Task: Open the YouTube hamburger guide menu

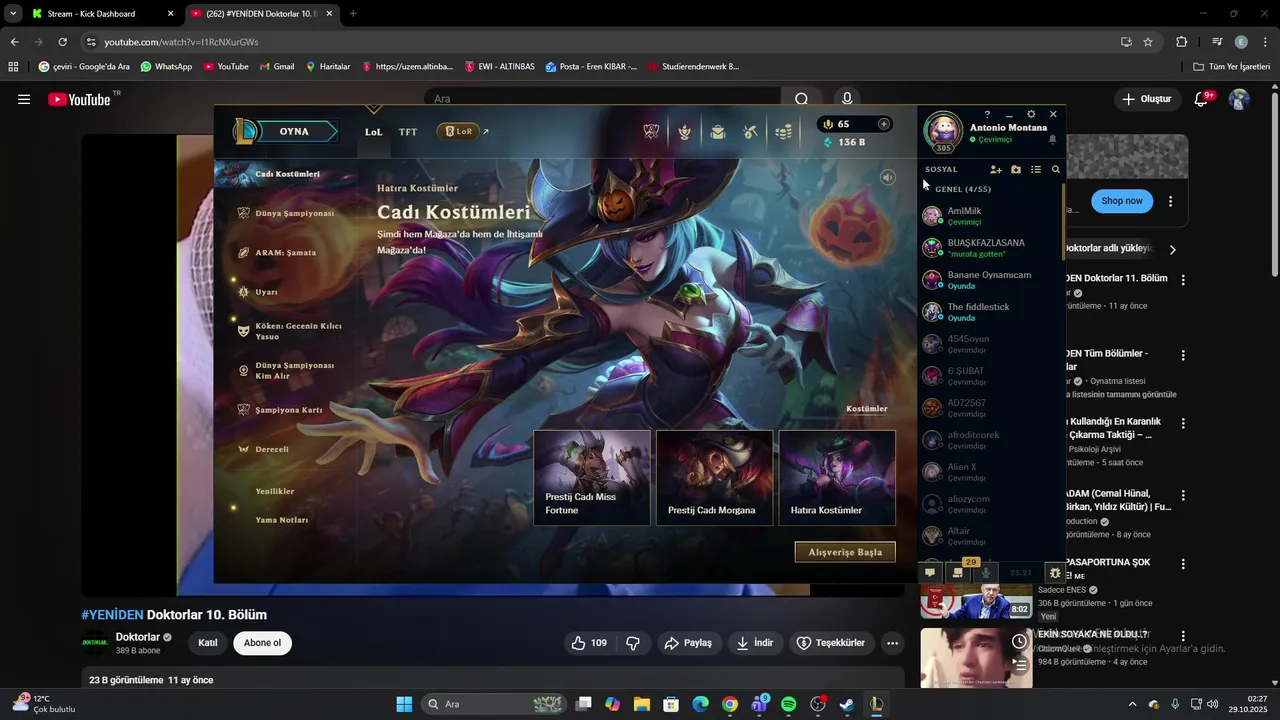Action: 24,99
